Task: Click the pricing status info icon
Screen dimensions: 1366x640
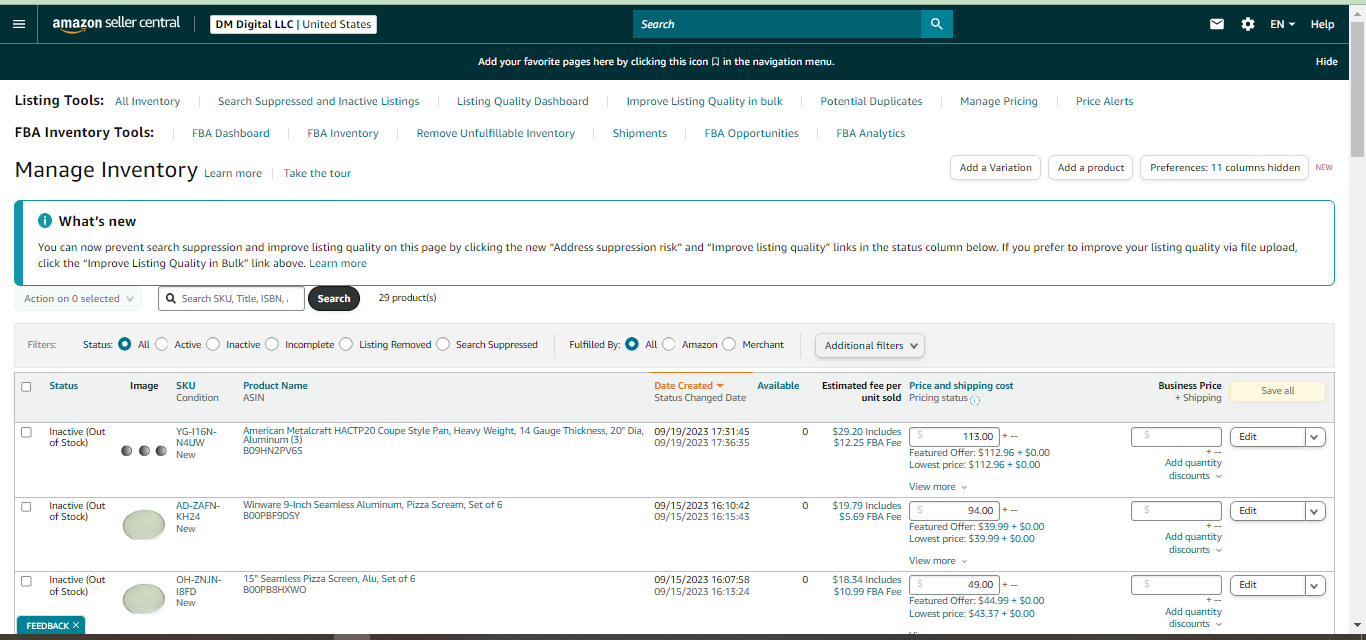Action: point(975,400)
